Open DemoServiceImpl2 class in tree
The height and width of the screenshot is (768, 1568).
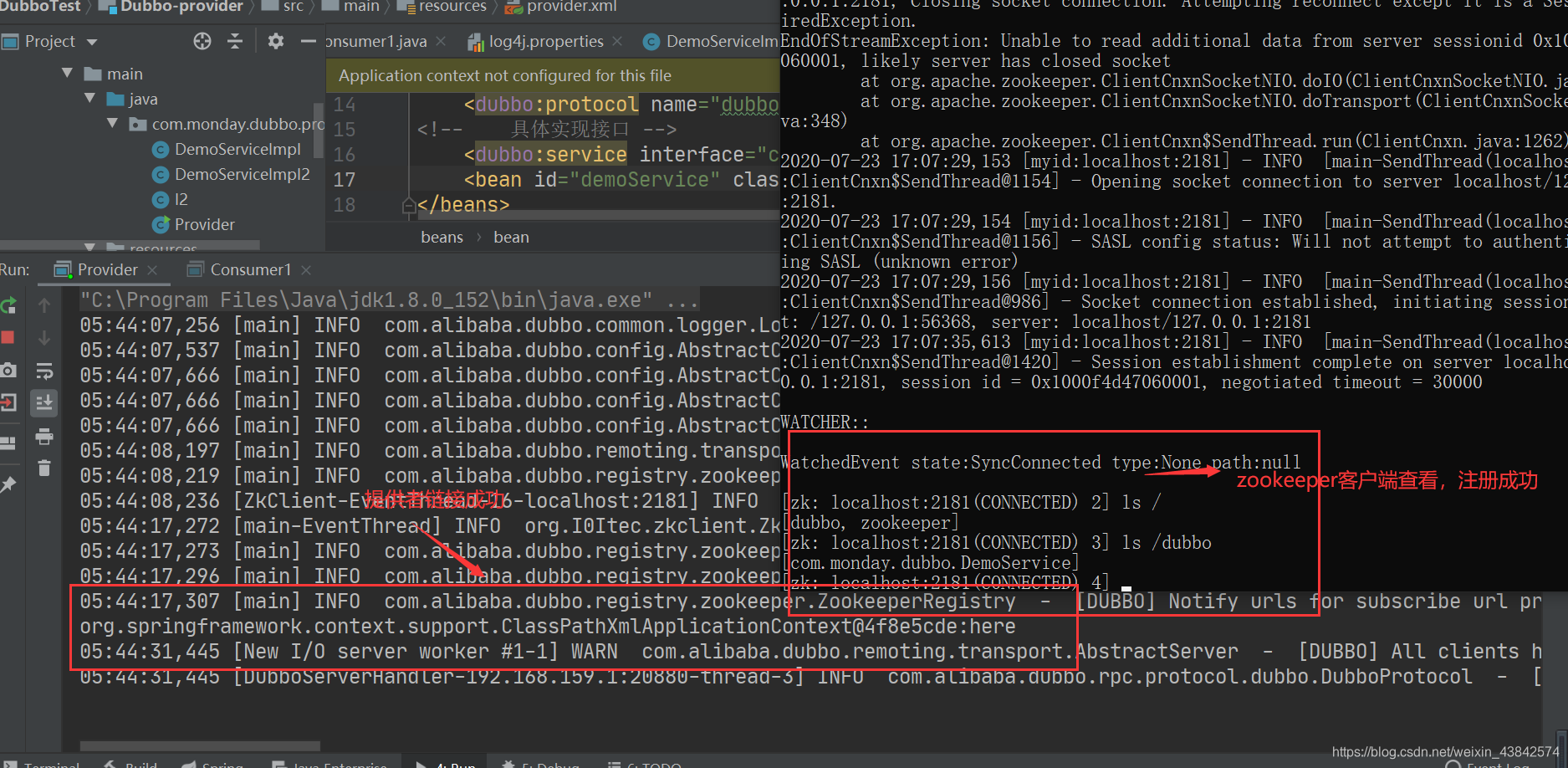243,174
